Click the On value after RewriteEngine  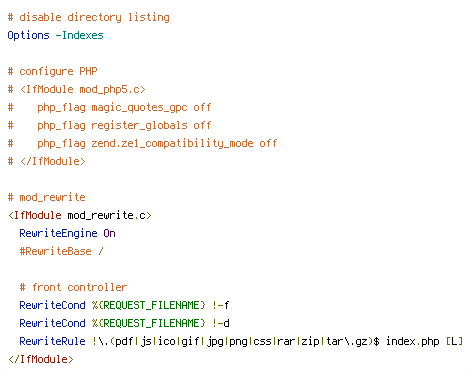coord(109,233)
